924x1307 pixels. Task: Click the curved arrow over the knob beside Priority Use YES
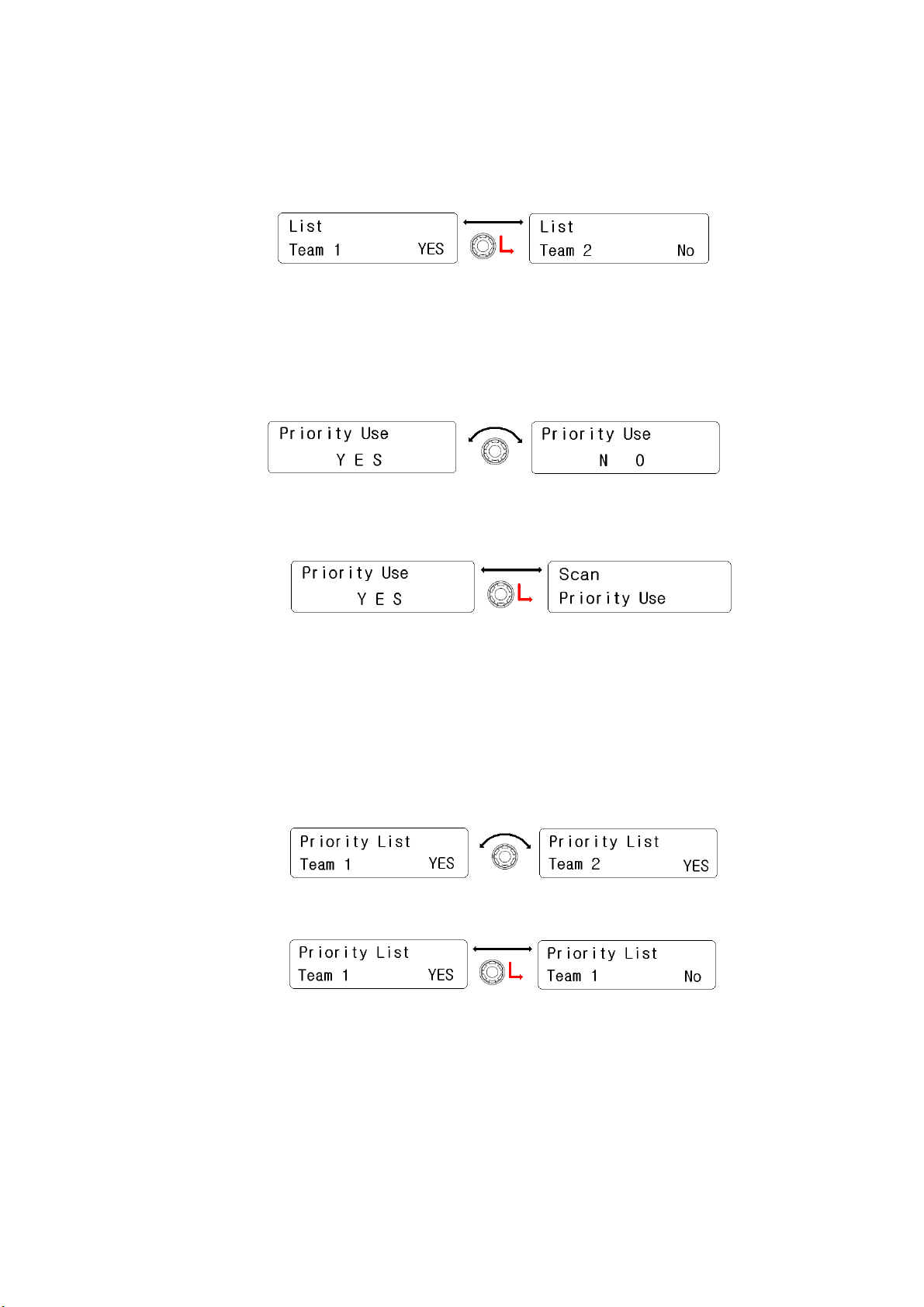[x=495, y=434]
